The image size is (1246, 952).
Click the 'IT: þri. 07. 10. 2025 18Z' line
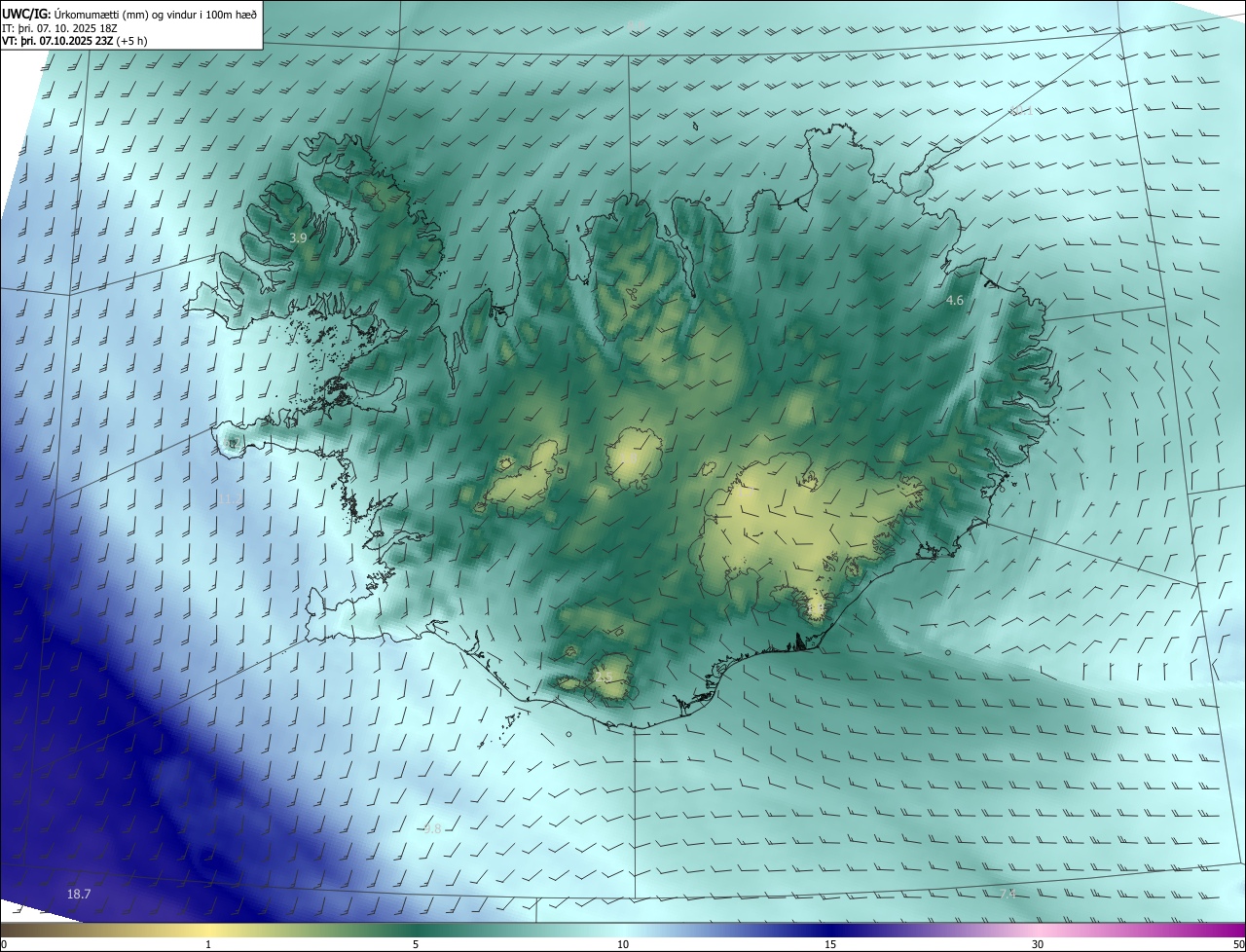pos(59,27)
